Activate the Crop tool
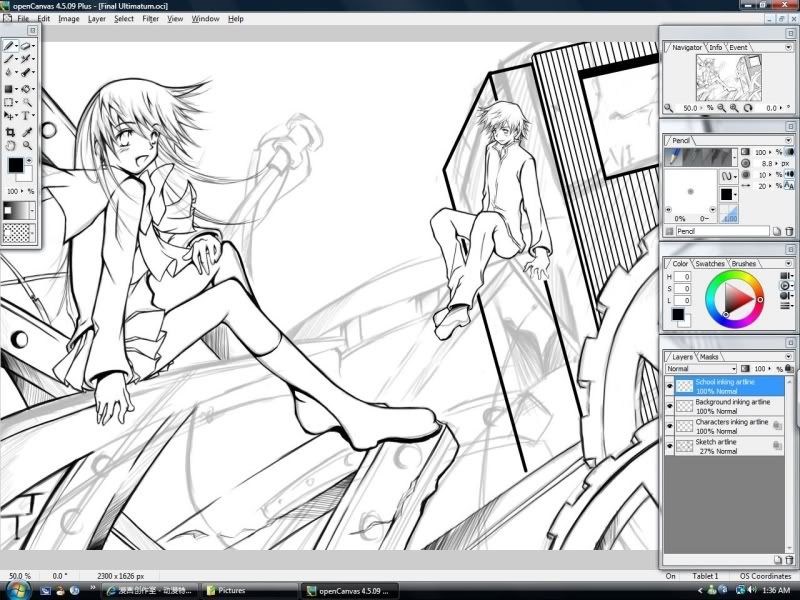 tap(10, 131)
